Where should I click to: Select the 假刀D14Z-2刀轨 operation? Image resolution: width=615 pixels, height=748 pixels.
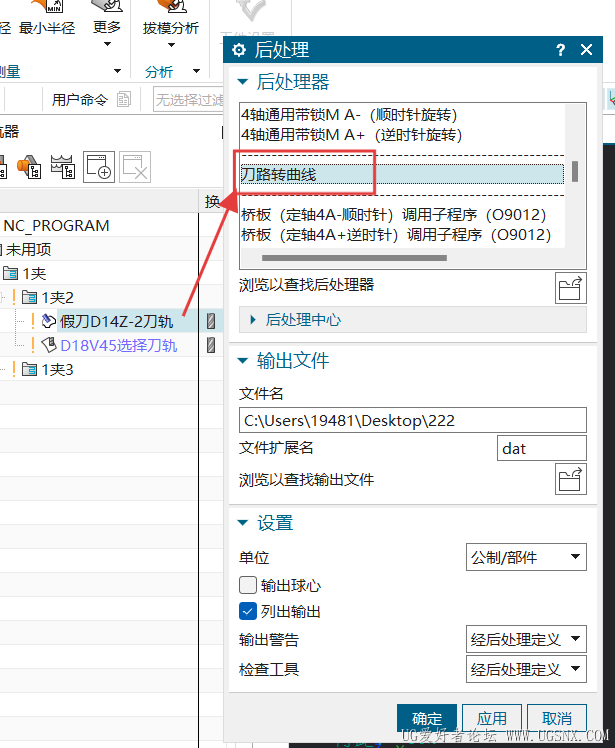[x=116, y=322]
